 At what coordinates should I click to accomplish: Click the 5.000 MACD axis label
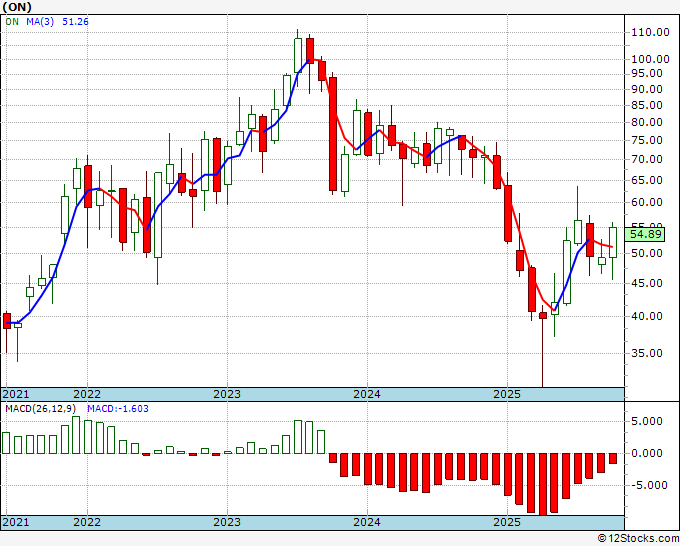point(647,422)
